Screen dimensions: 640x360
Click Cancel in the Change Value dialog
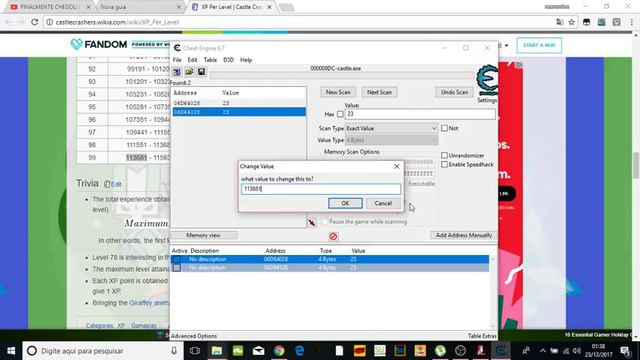point(383,203)
